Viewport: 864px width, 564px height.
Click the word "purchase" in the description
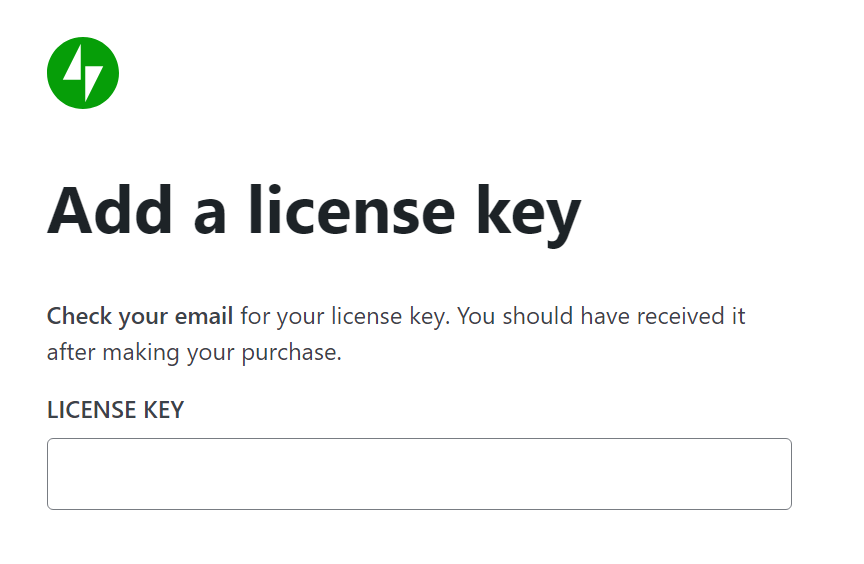[289, 353]
